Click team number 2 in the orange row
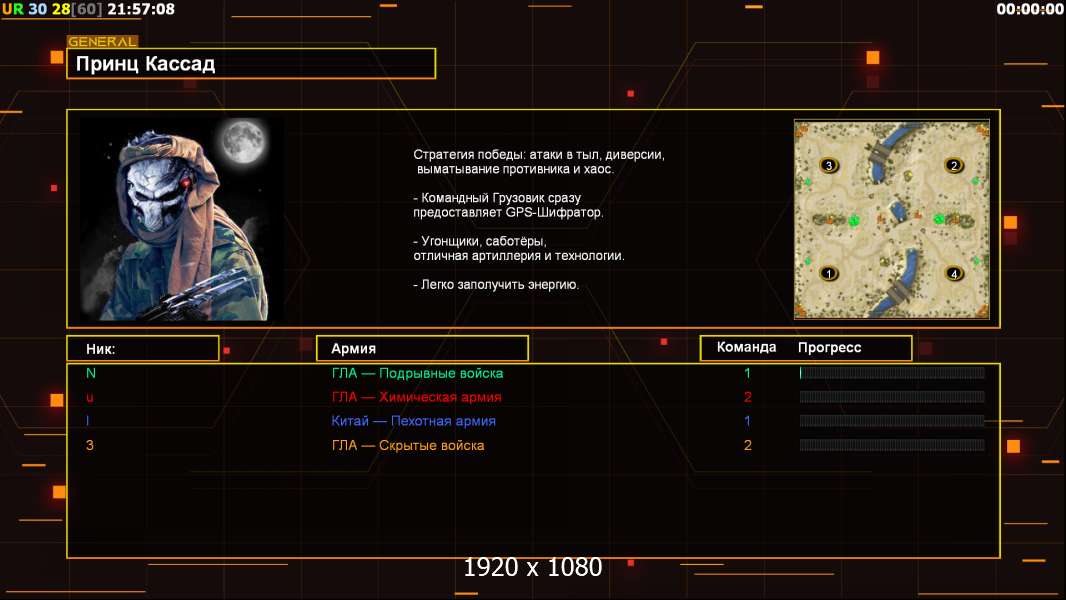1066x600 pixels. tap(747, 445)
